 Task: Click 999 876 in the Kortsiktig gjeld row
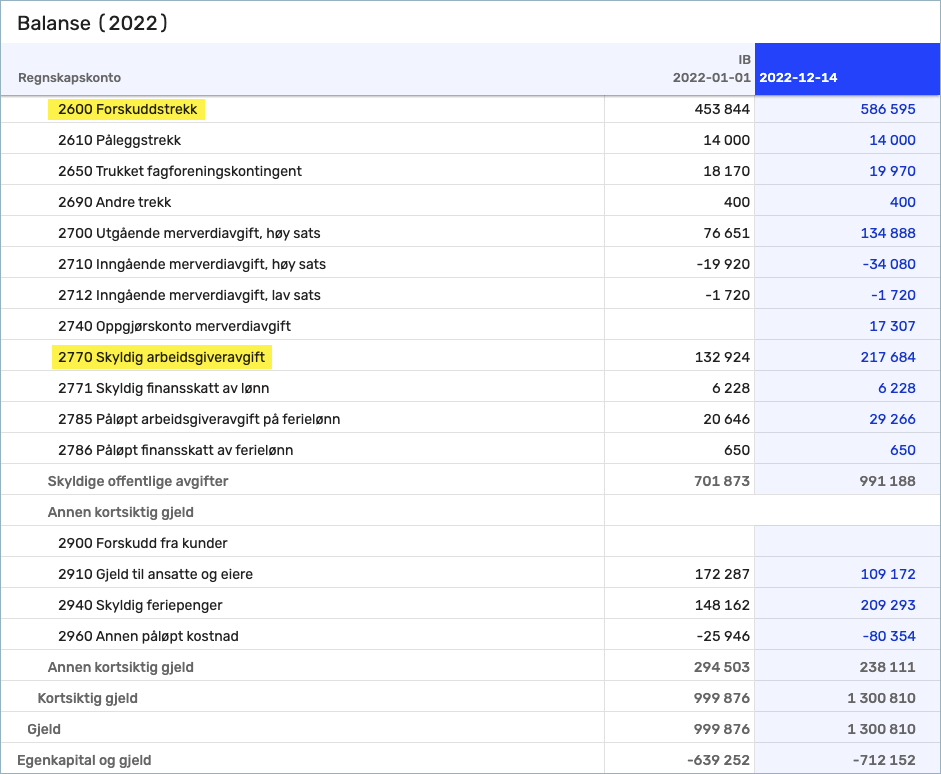722,698
